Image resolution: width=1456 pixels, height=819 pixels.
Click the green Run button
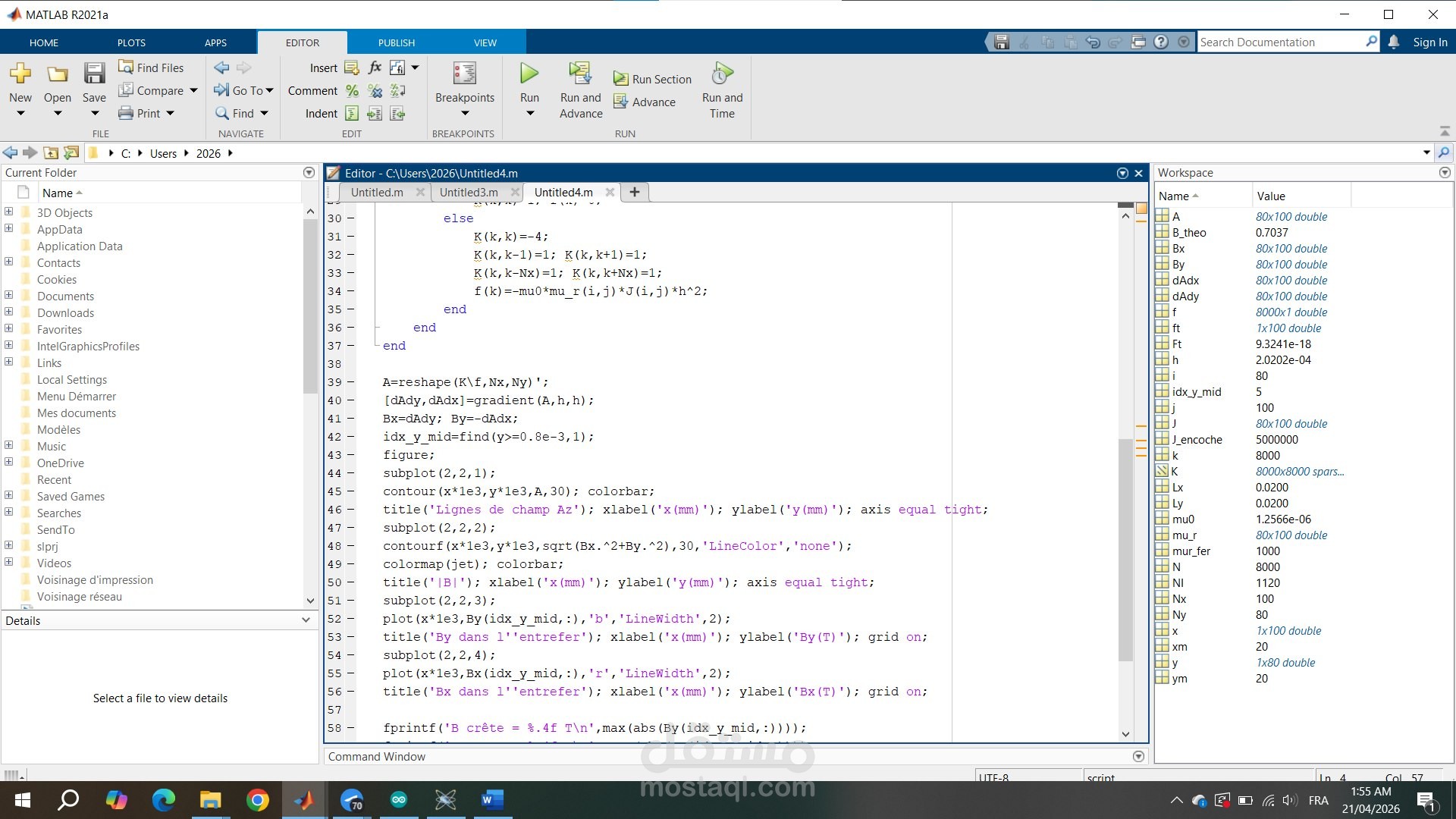(529, 74)
